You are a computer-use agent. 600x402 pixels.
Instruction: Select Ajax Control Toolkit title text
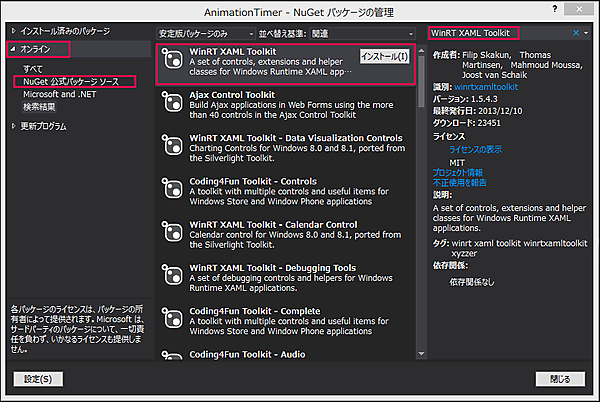(232, 94)
